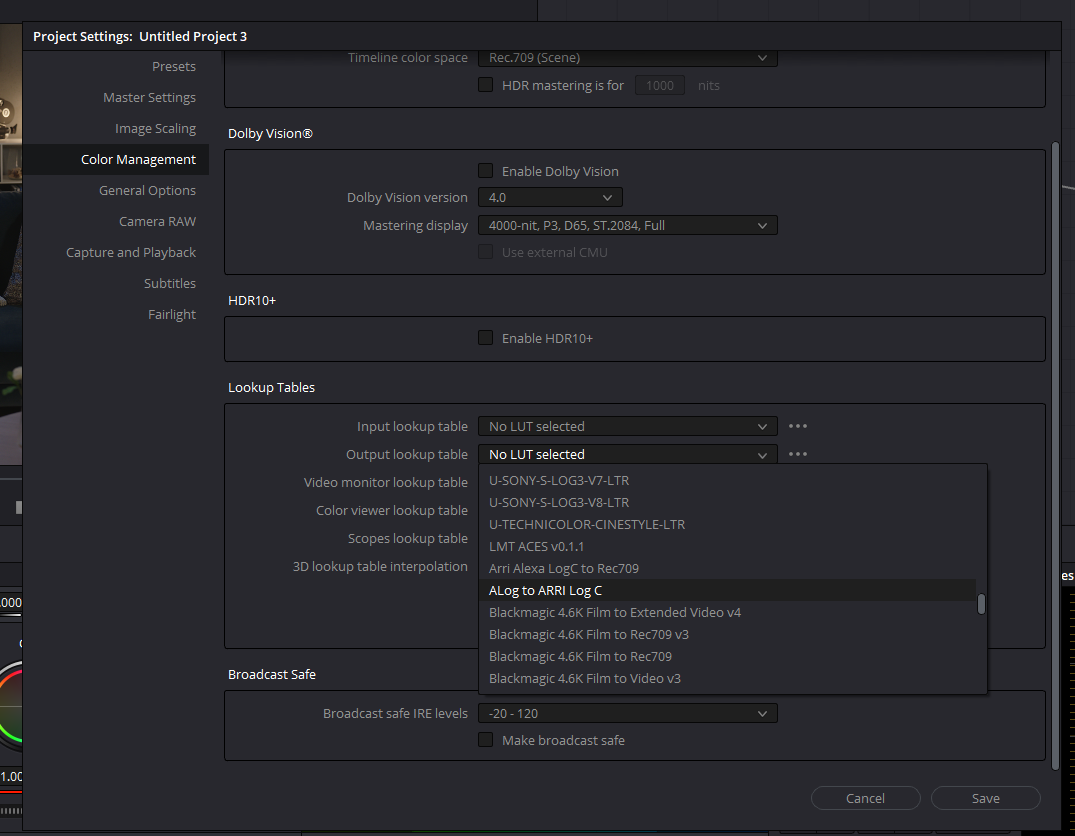The height and width of the screenshot is (836, 1075).
Task: Expand Input lookup table dropdown
Action: [x=627, y=426]
